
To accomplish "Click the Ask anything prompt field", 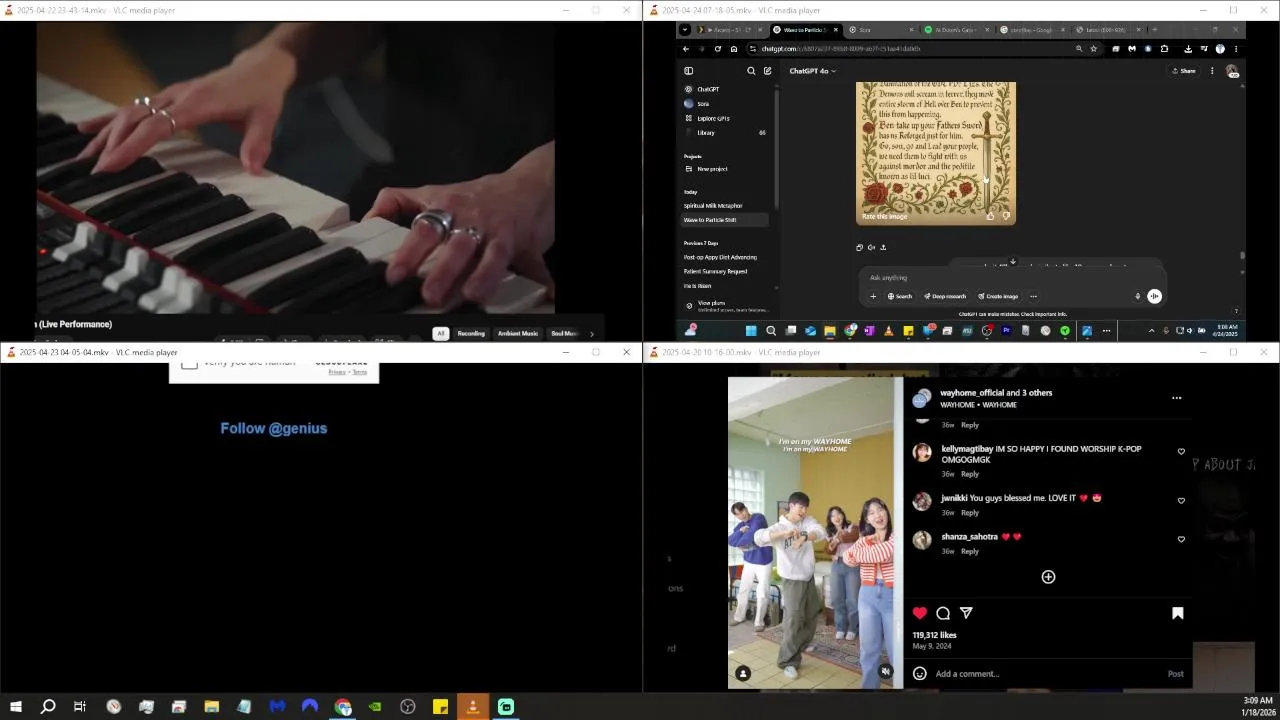I will pos(1010,278).
